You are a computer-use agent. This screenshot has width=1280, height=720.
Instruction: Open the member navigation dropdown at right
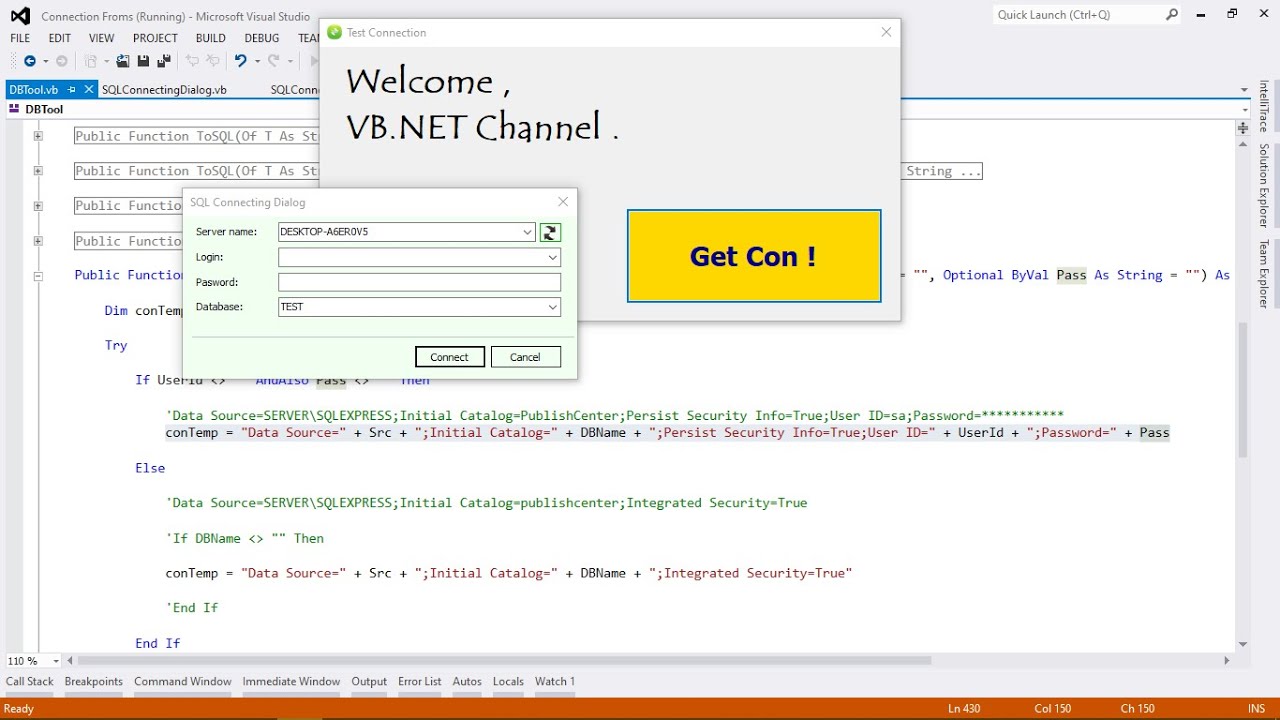(x=1244, y=109)
